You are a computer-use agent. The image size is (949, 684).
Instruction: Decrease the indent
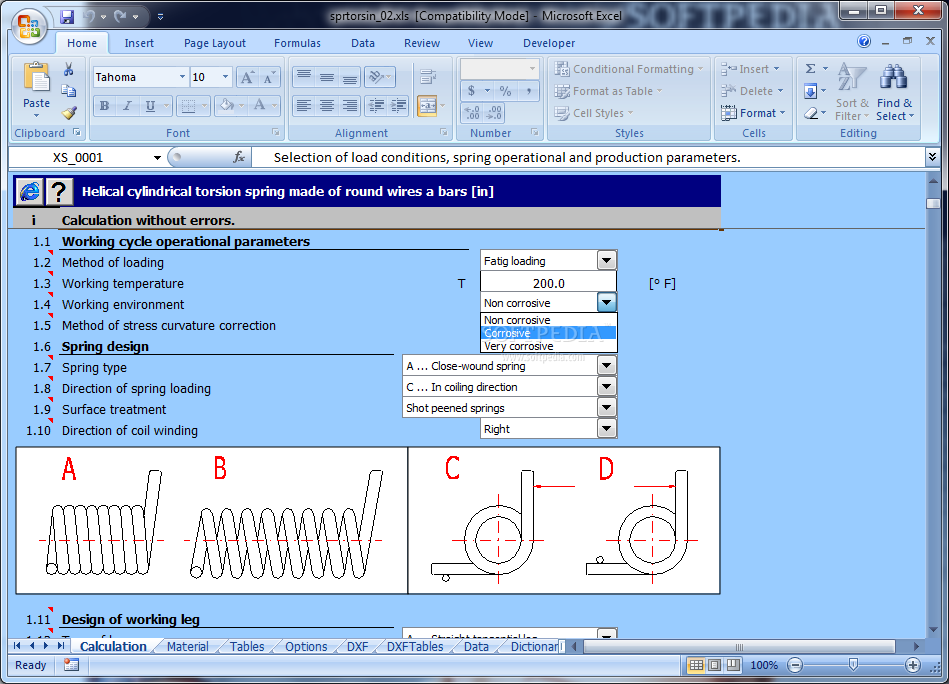pos(376,106)
